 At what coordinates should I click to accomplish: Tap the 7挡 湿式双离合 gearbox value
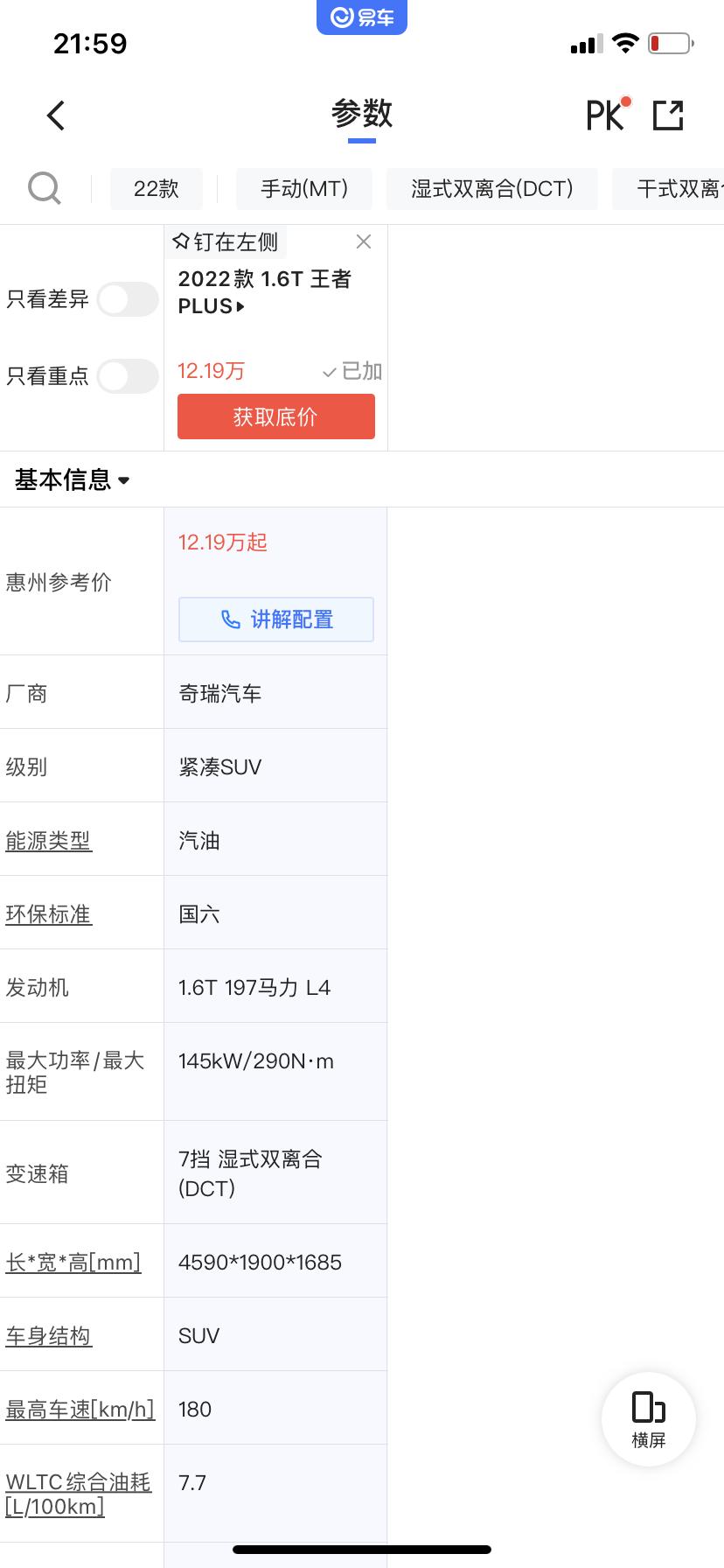251,1173
